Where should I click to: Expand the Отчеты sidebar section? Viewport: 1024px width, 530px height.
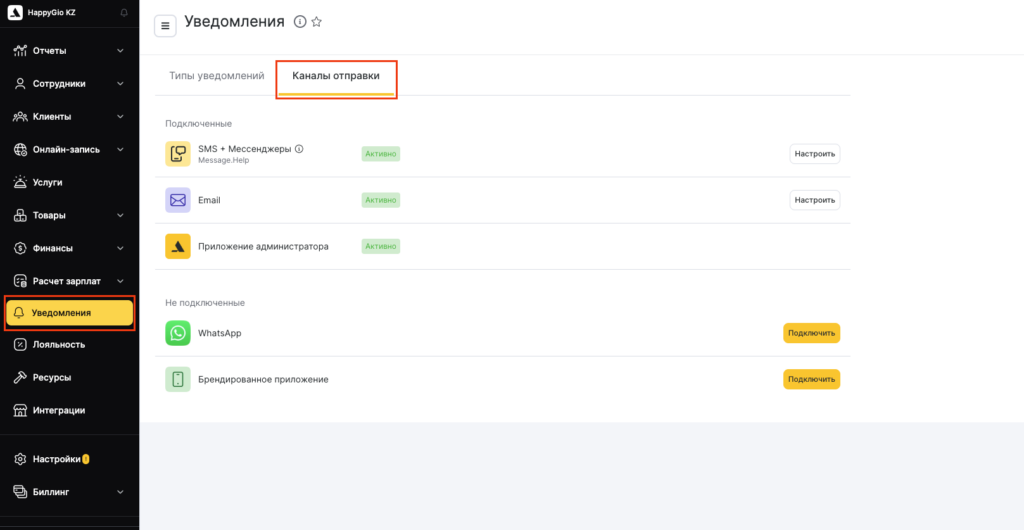tap(120, 50)
